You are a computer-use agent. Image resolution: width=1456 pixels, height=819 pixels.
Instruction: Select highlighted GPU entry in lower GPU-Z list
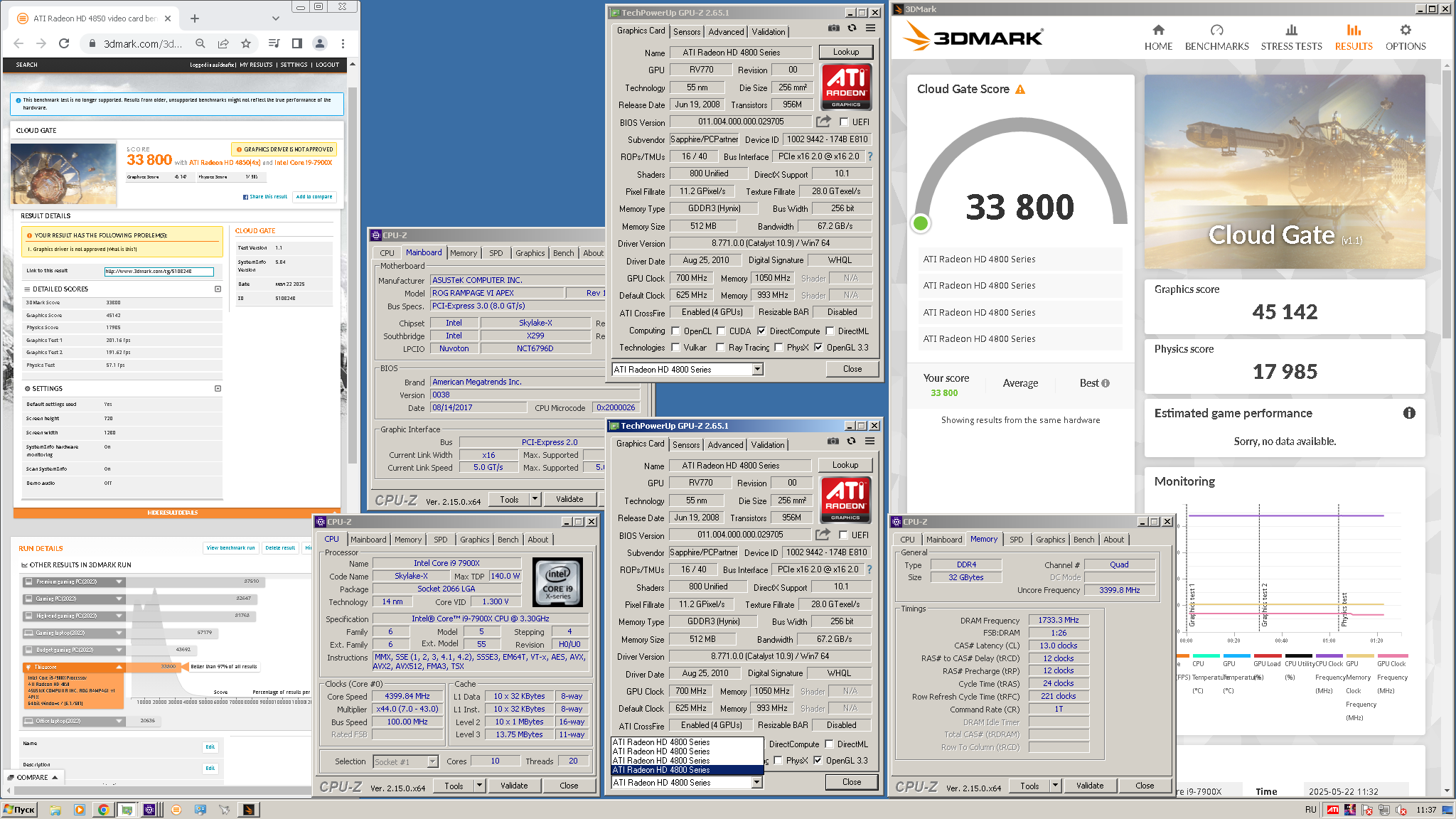pos(687,770)
